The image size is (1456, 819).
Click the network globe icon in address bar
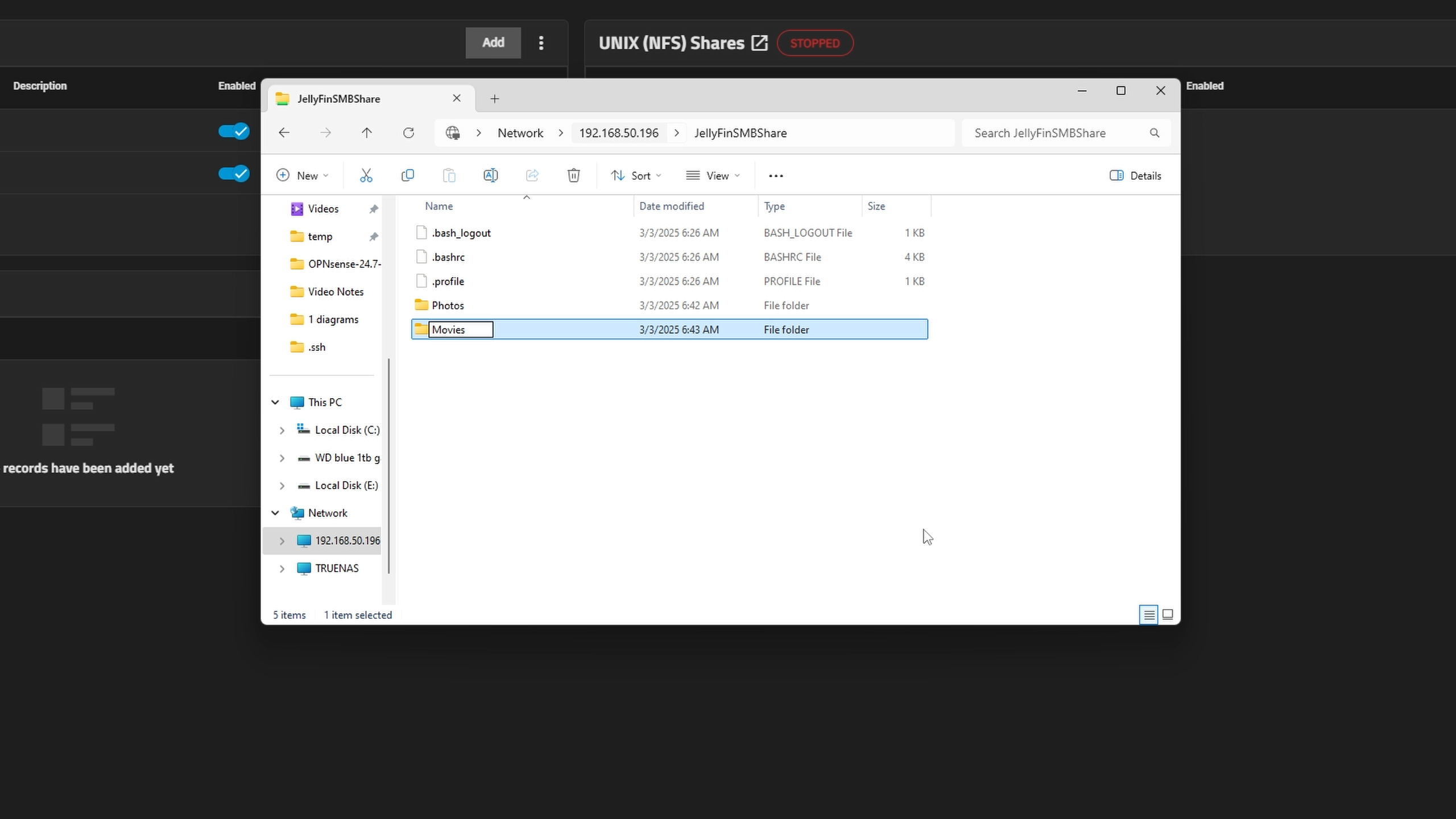pos(452,133)
